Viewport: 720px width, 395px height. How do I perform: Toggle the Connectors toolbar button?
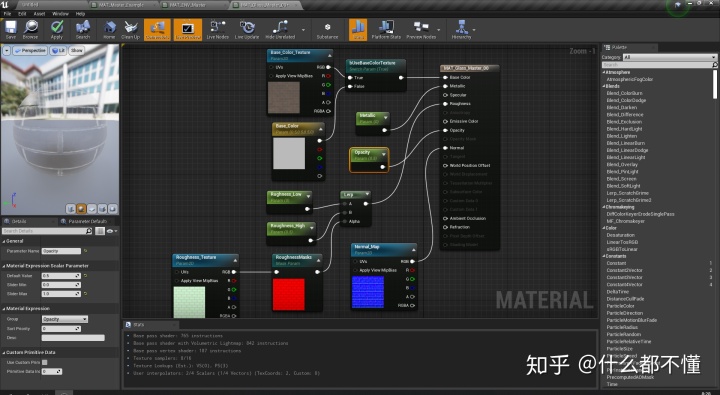coord(158,29)
